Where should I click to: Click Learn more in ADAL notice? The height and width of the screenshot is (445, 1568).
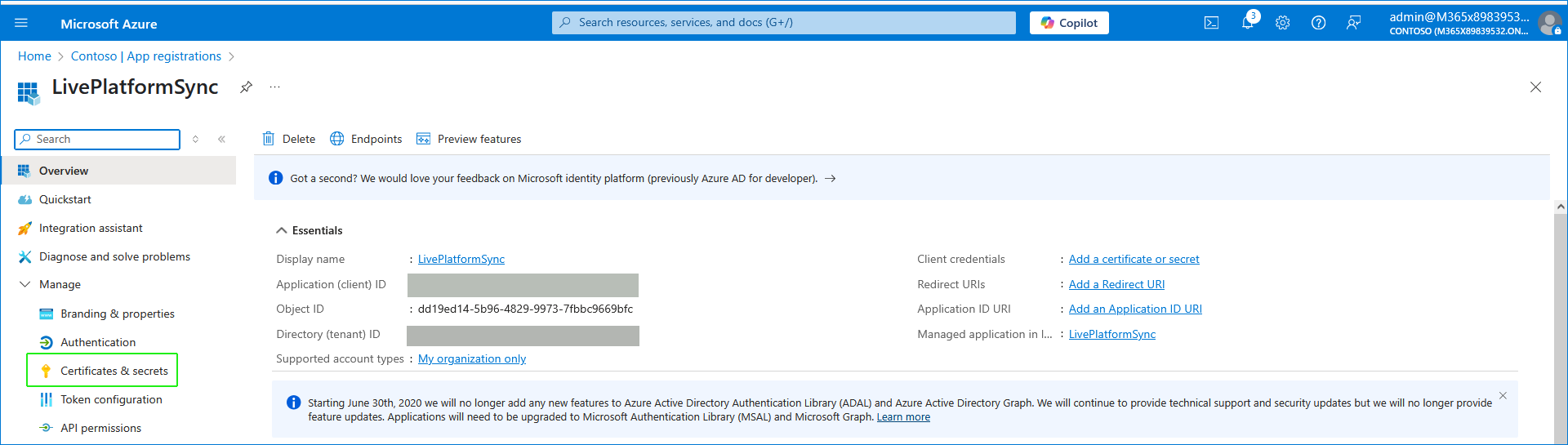point(903,417)
